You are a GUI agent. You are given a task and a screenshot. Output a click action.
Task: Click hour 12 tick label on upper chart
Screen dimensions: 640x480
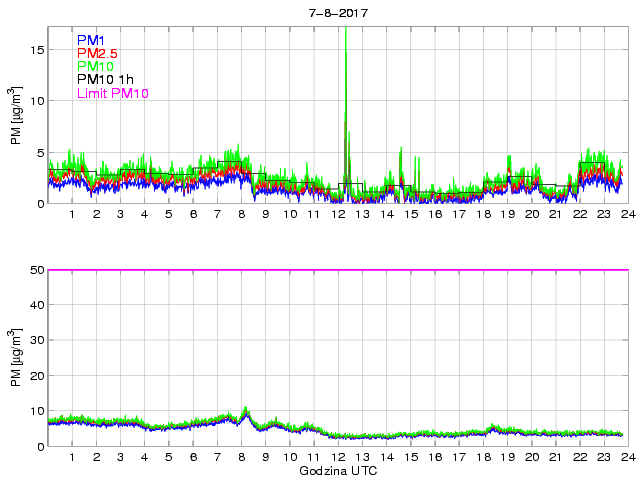point(338,215)
